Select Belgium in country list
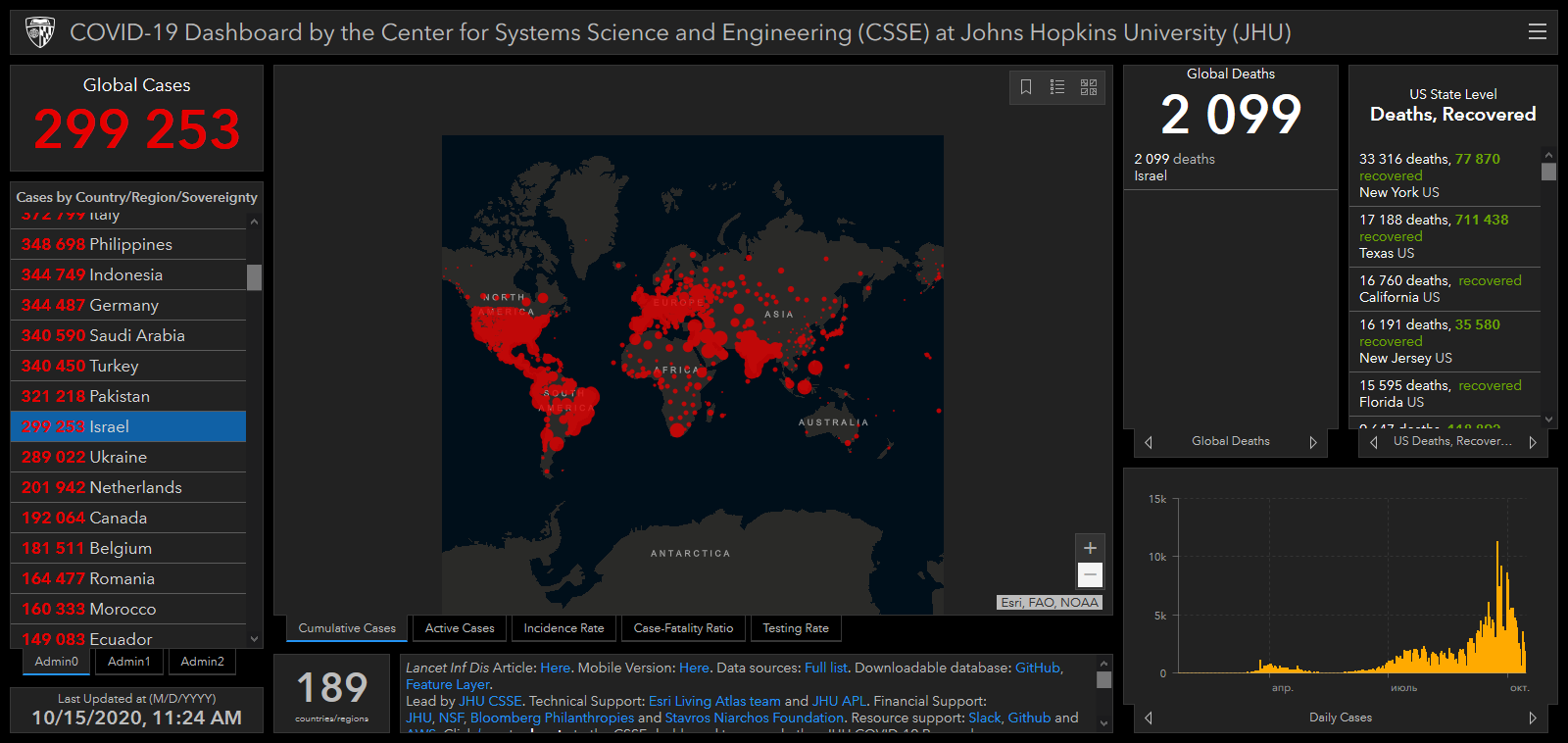Viewport: 1568px width, 743px height. coord(128,548)
